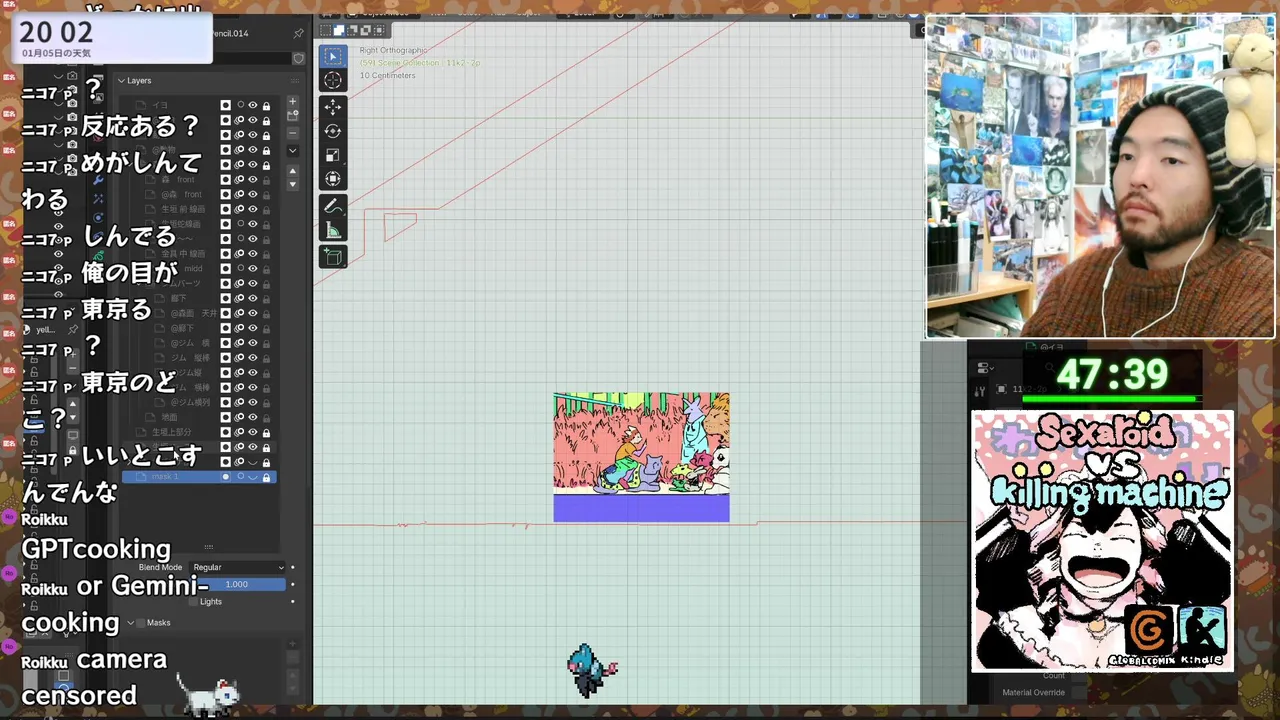Toggle the lock on the mask 1 layer
Screen dimensions: 1280x720
tap(266, 477)
